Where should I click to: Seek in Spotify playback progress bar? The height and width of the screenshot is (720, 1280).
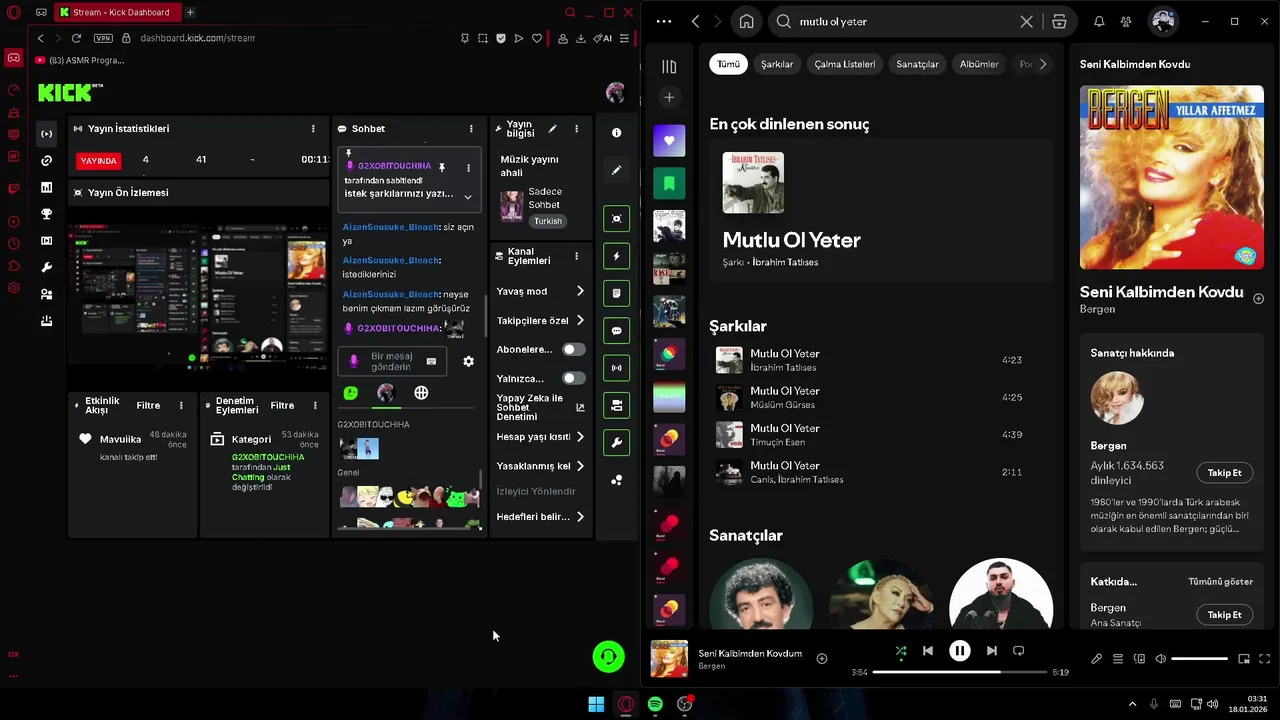(960, 672)
